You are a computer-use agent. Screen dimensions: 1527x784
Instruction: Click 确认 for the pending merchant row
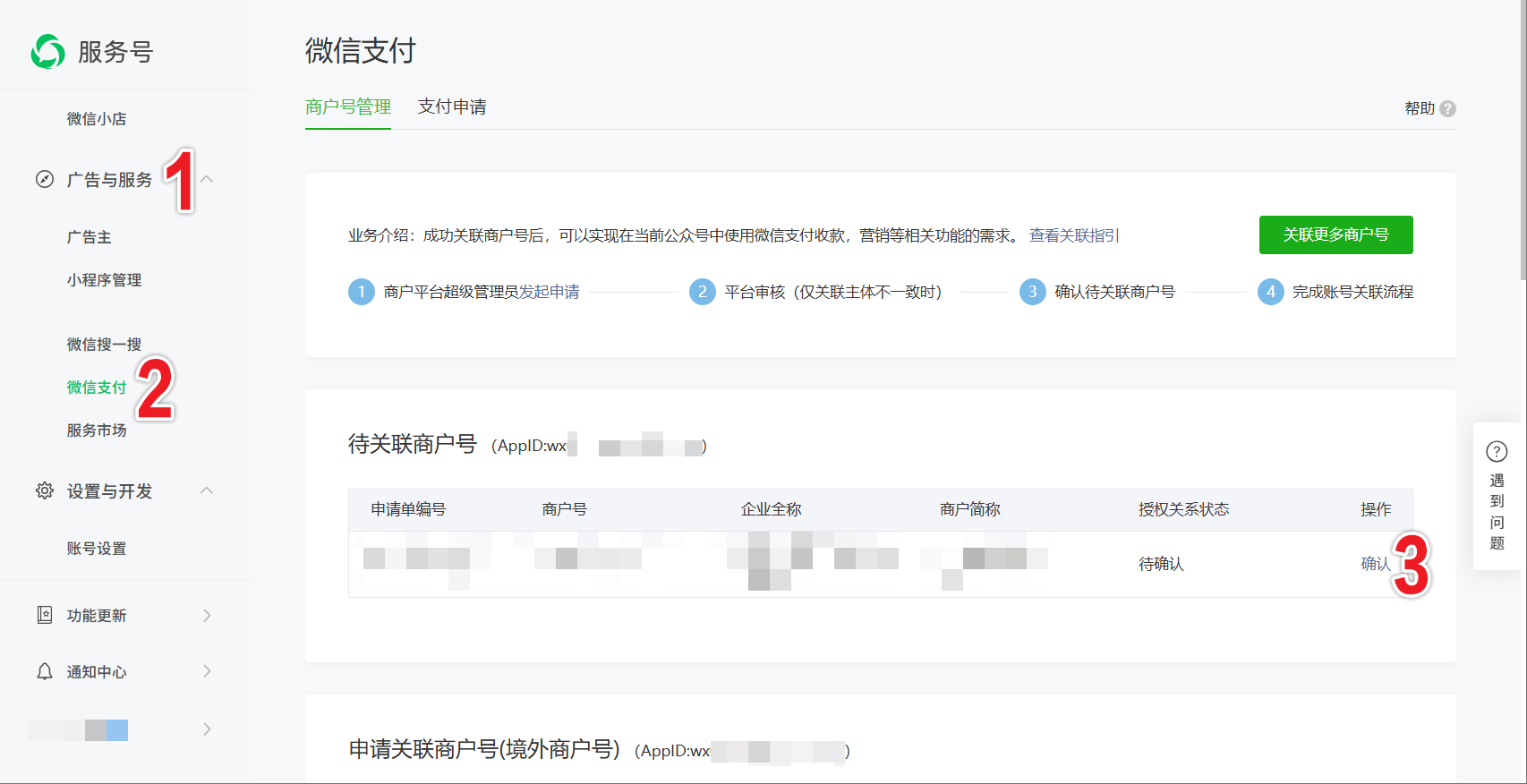click(x=1376, y=564)
